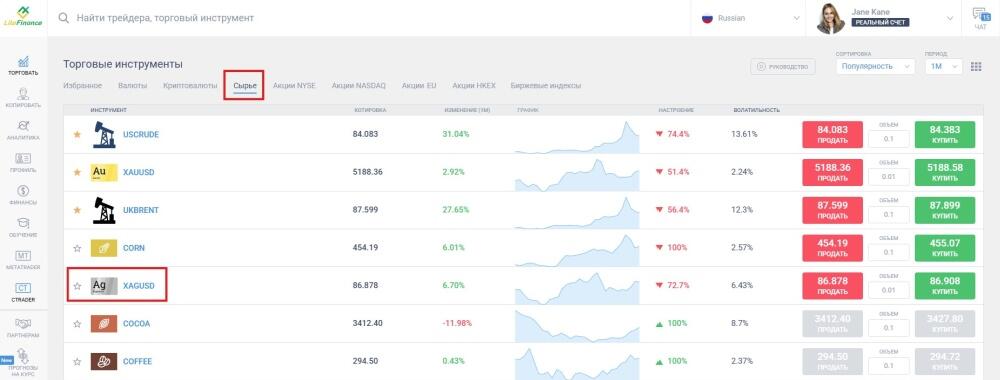Open the Аналитика sidebar section
1000x380 pixels.
(23, 131)
